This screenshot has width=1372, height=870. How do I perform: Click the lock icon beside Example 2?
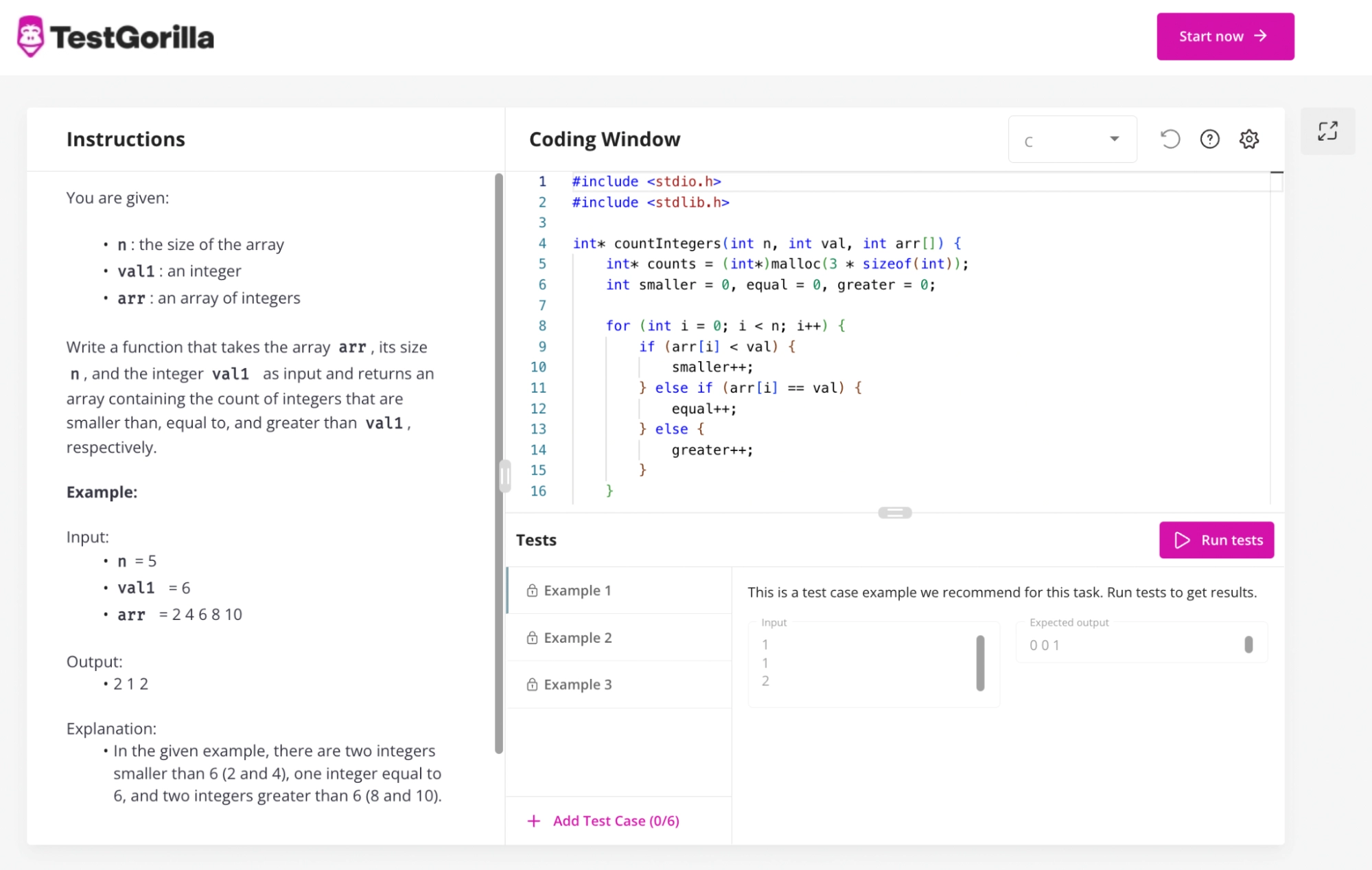pos(532,638)
